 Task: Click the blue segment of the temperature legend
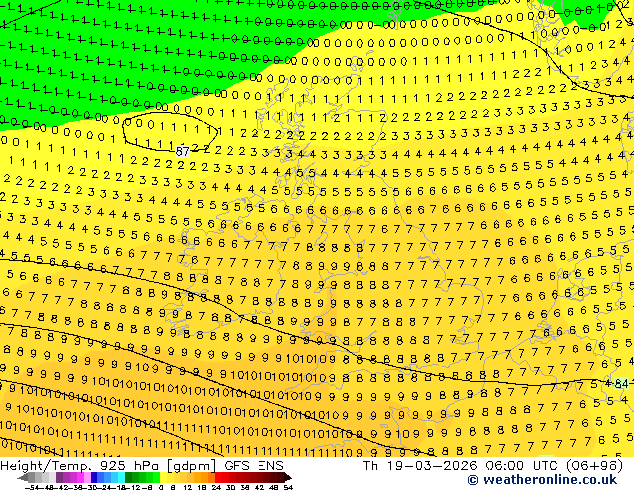(x=108, y=478)
